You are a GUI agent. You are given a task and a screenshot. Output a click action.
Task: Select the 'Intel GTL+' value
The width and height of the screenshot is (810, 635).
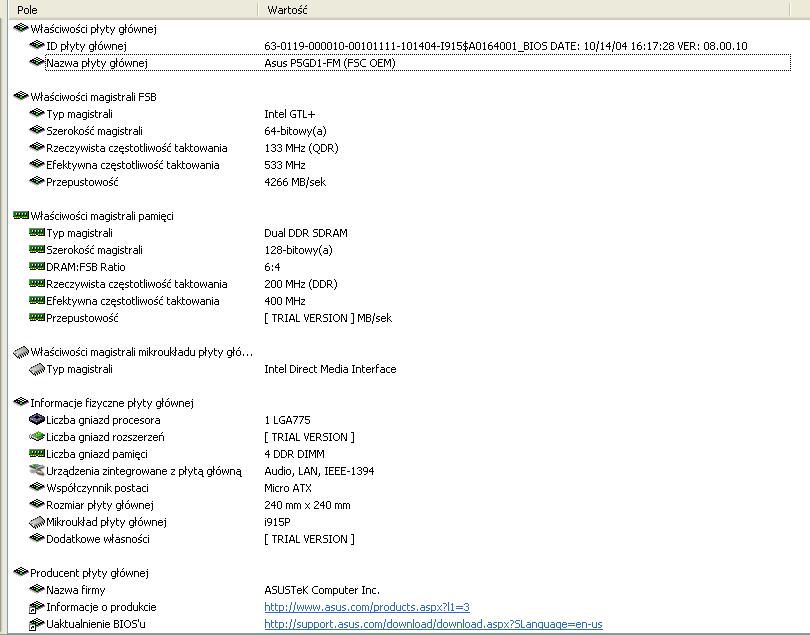(289, 114)
